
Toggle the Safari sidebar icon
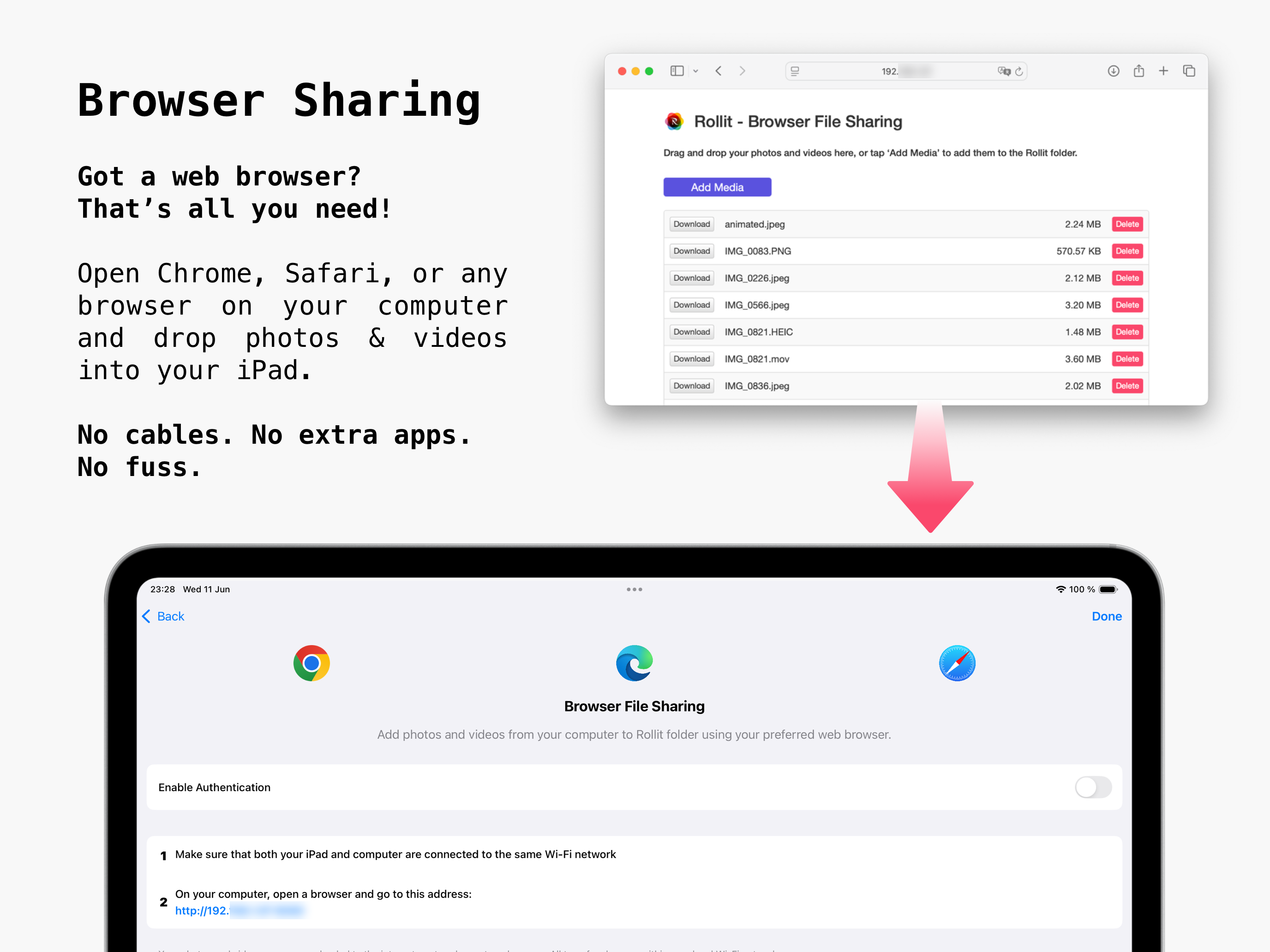coord(677,71)
